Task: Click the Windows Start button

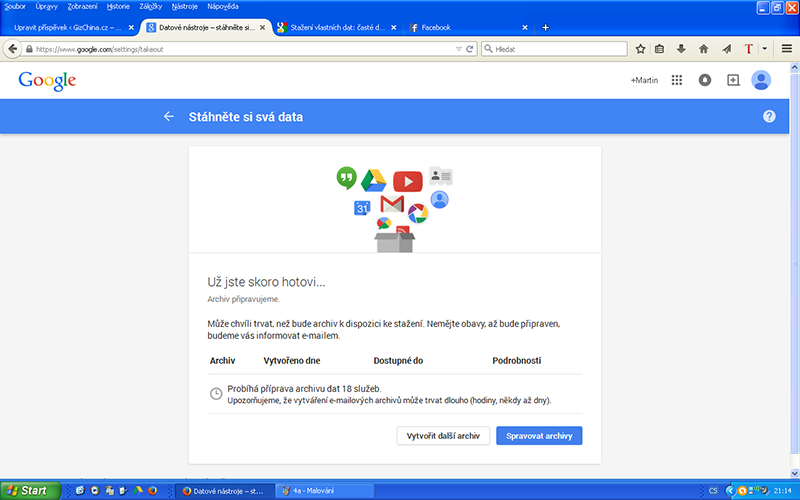Action: pos(30,491)
